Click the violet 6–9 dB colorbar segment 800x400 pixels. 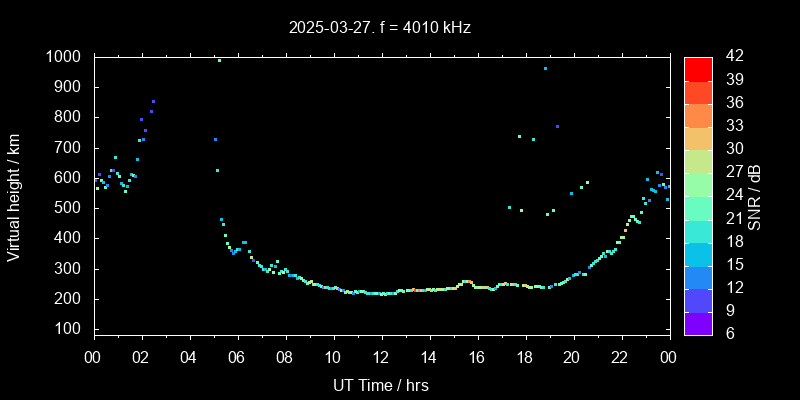(698, 323)
